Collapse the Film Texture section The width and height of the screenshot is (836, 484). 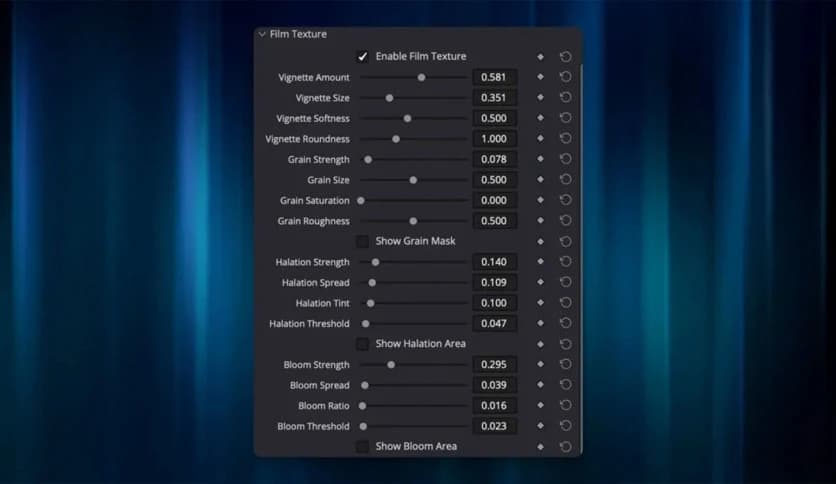pyautogui.click(x=262, y=34)
